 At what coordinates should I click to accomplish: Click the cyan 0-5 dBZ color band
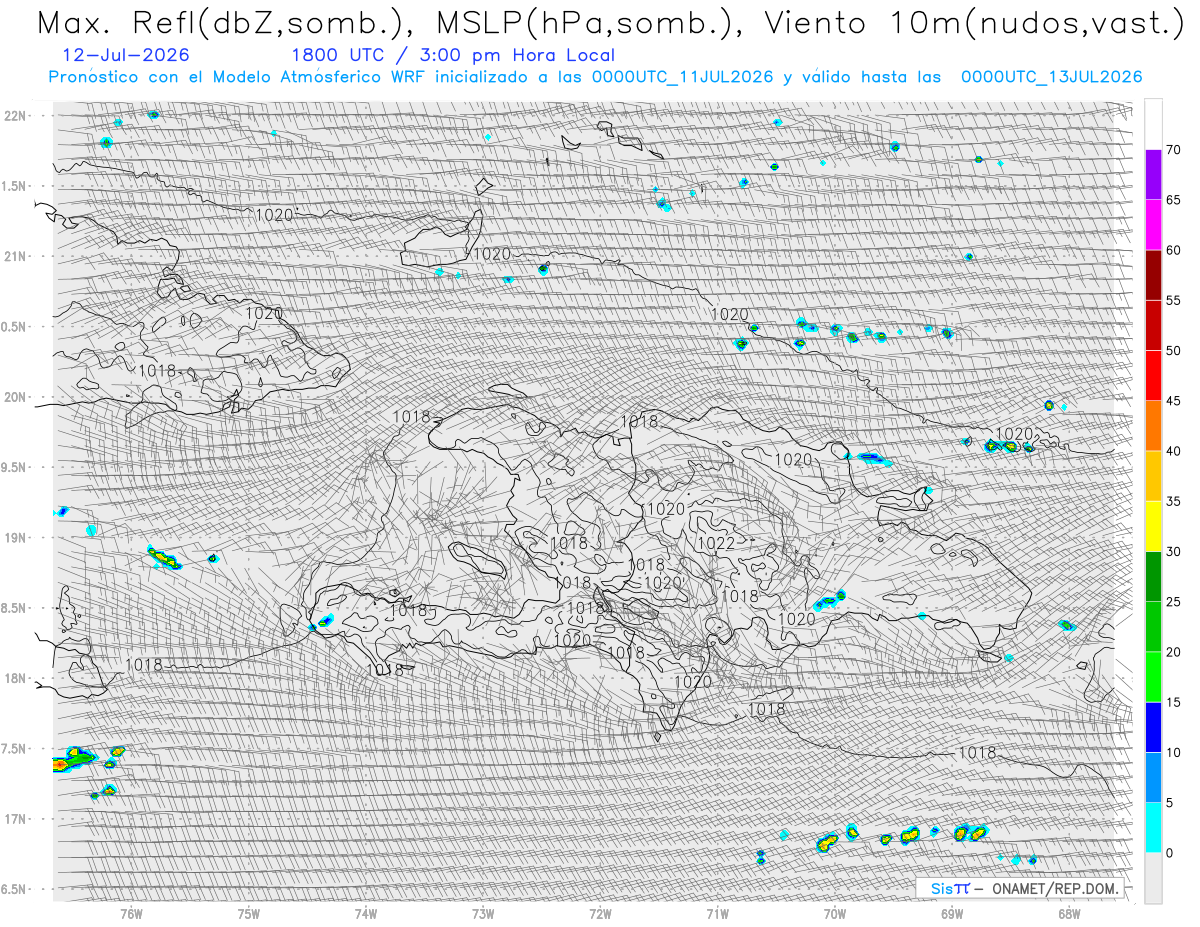coord(1153,828)
